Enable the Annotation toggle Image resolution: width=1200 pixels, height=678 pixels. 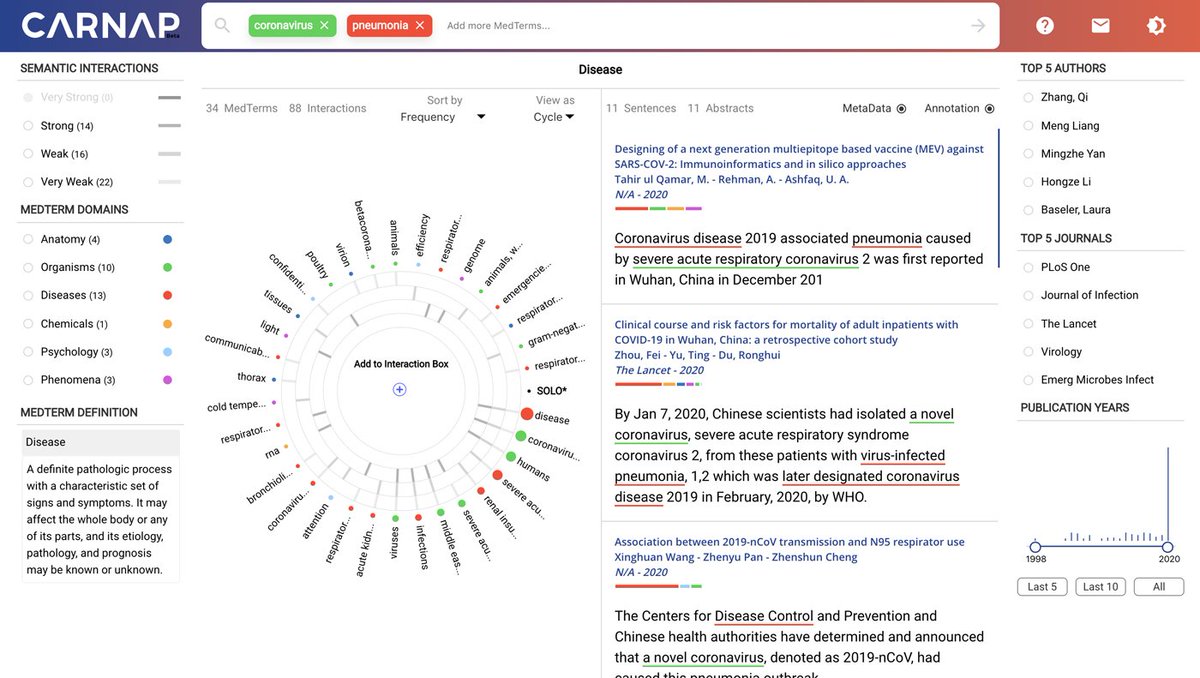(987, 108)
